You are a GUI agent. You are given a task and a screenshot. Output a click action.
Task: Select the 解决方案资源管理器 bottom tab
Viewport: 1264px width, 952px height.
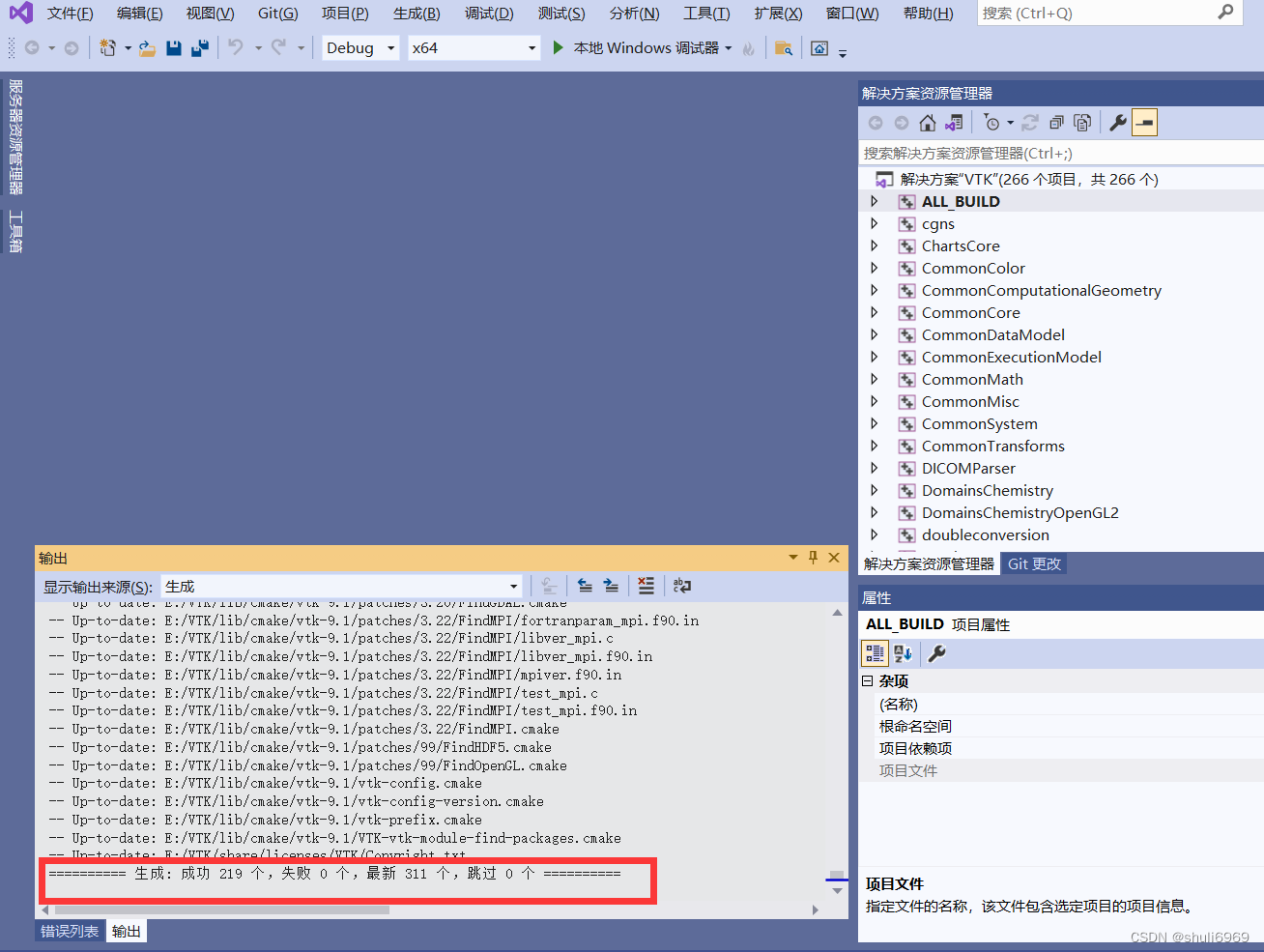[929, 564]
